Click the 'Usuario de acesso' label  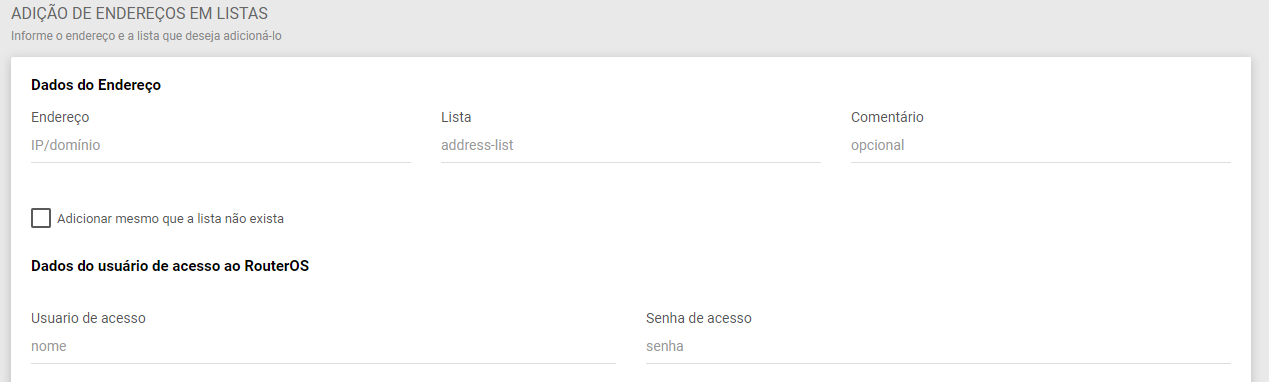click(88, 318)
